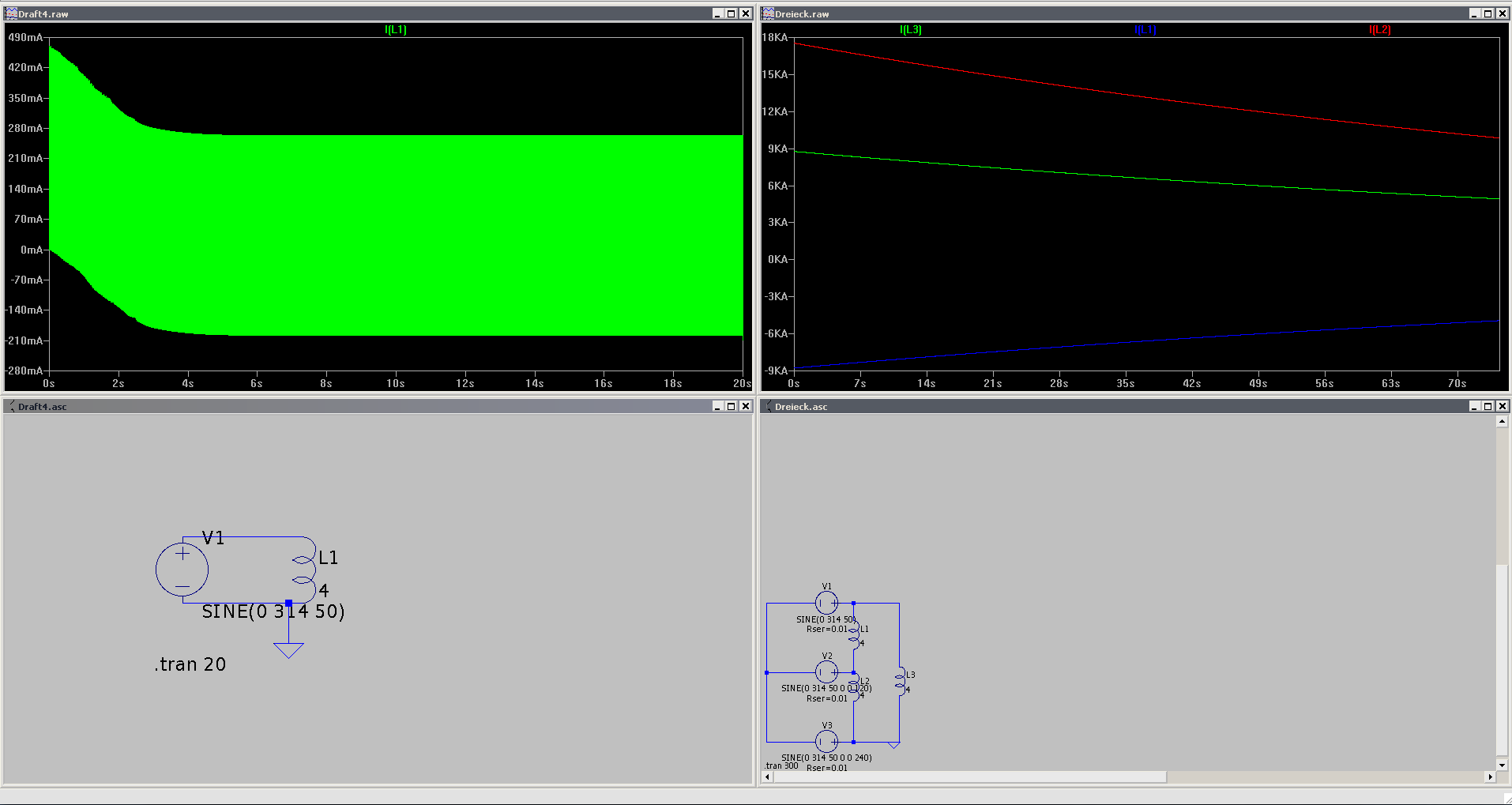Click the green I(L3) trace label
The image size is (1512, 805).
[x=911, y=29]
